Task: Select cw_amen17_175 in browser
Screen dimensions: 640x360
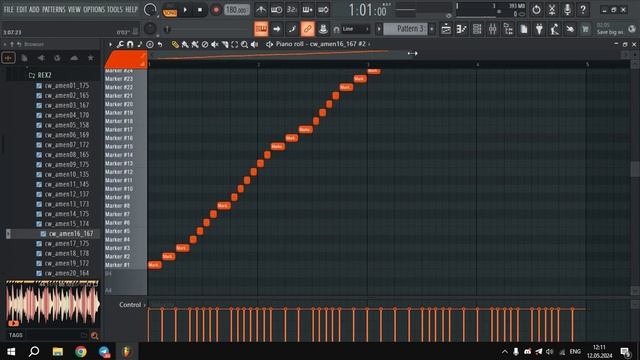Action: click(67, 244)
